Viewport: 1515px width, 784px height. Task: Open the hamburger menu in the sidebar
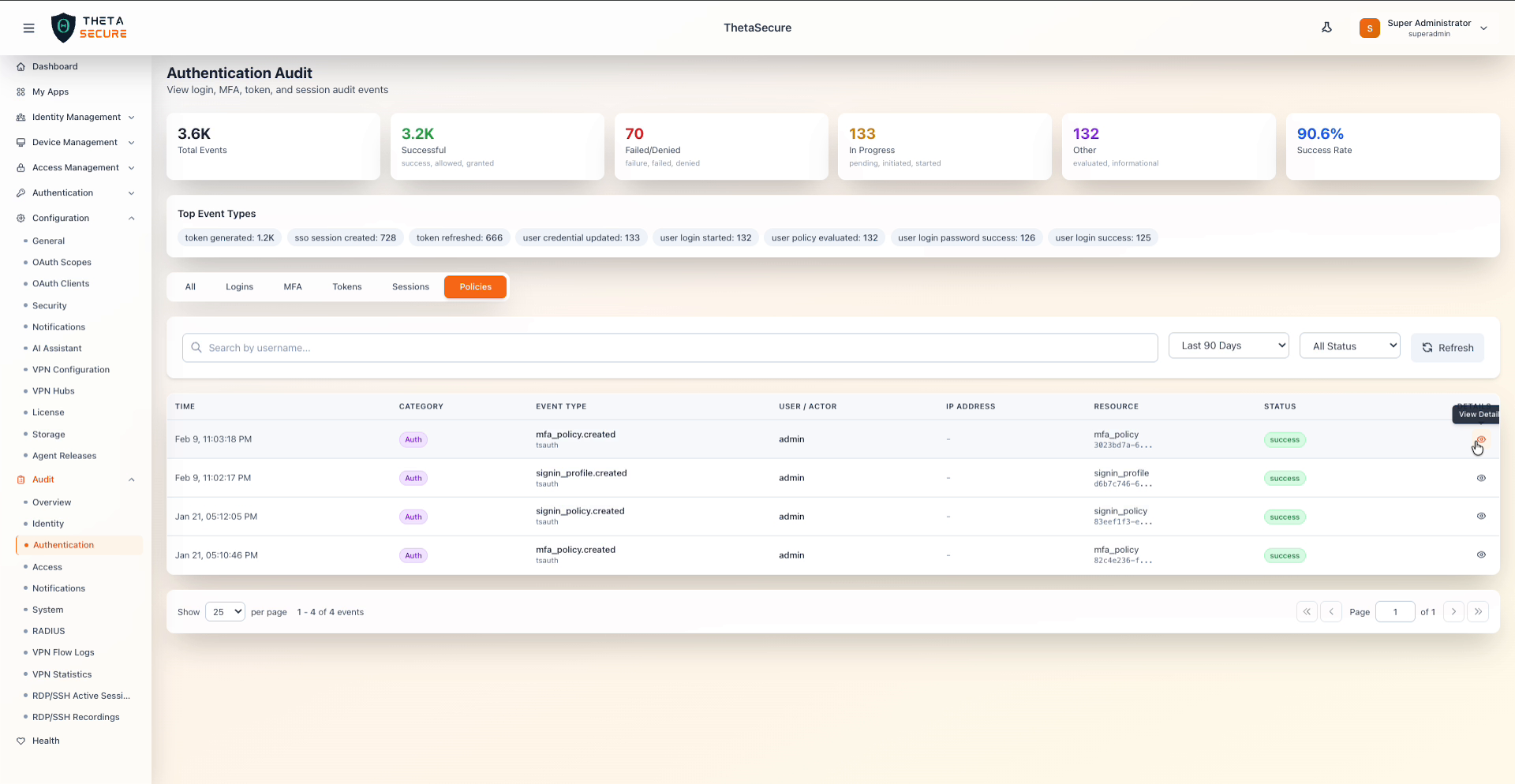click(x=29, y=28)
